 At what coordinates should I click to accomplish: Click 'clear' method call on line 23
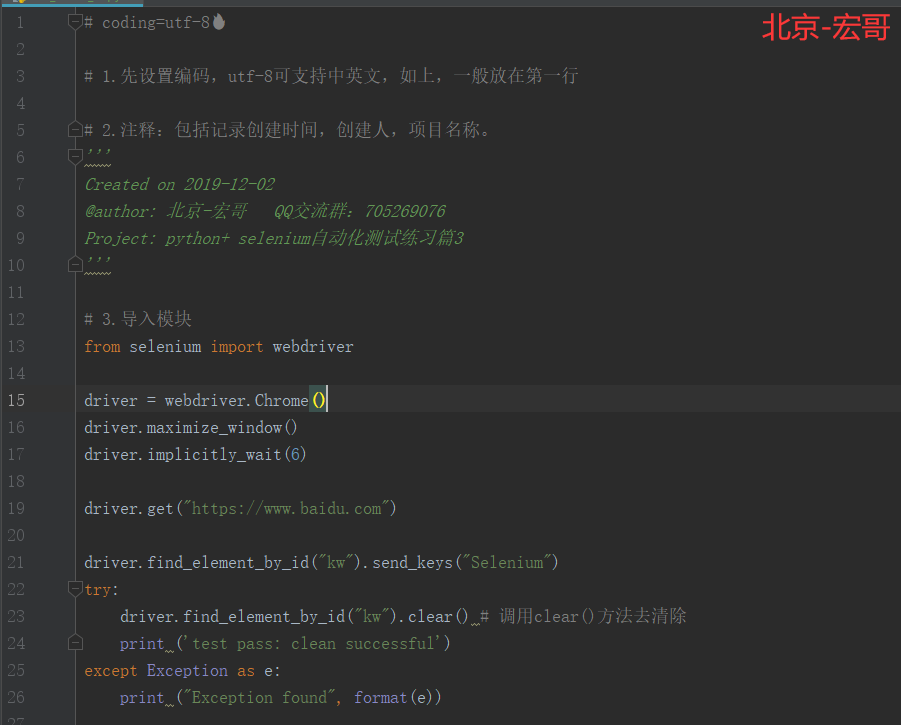click(x=430, y=616)
